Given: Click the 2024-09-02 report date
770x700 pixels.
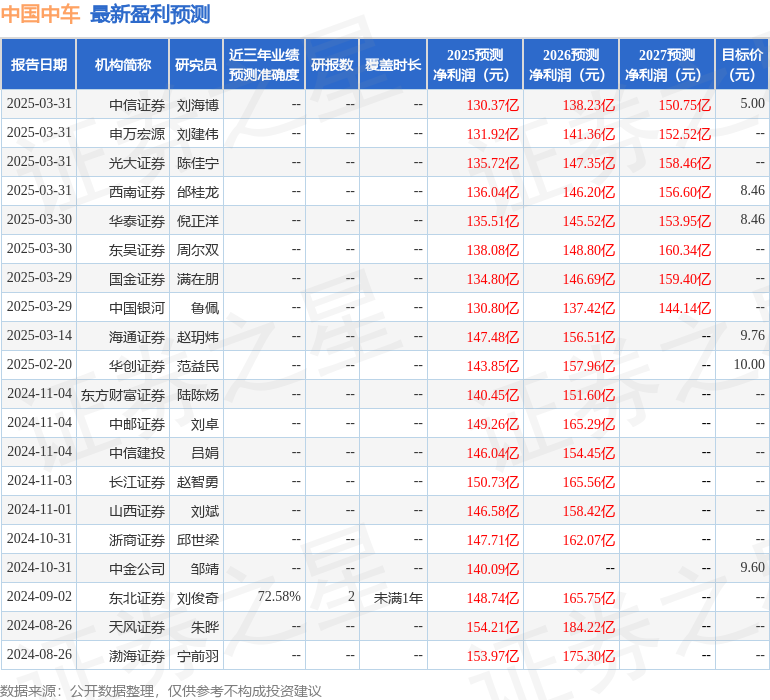Looking at the screenshot, I should 39,596.
